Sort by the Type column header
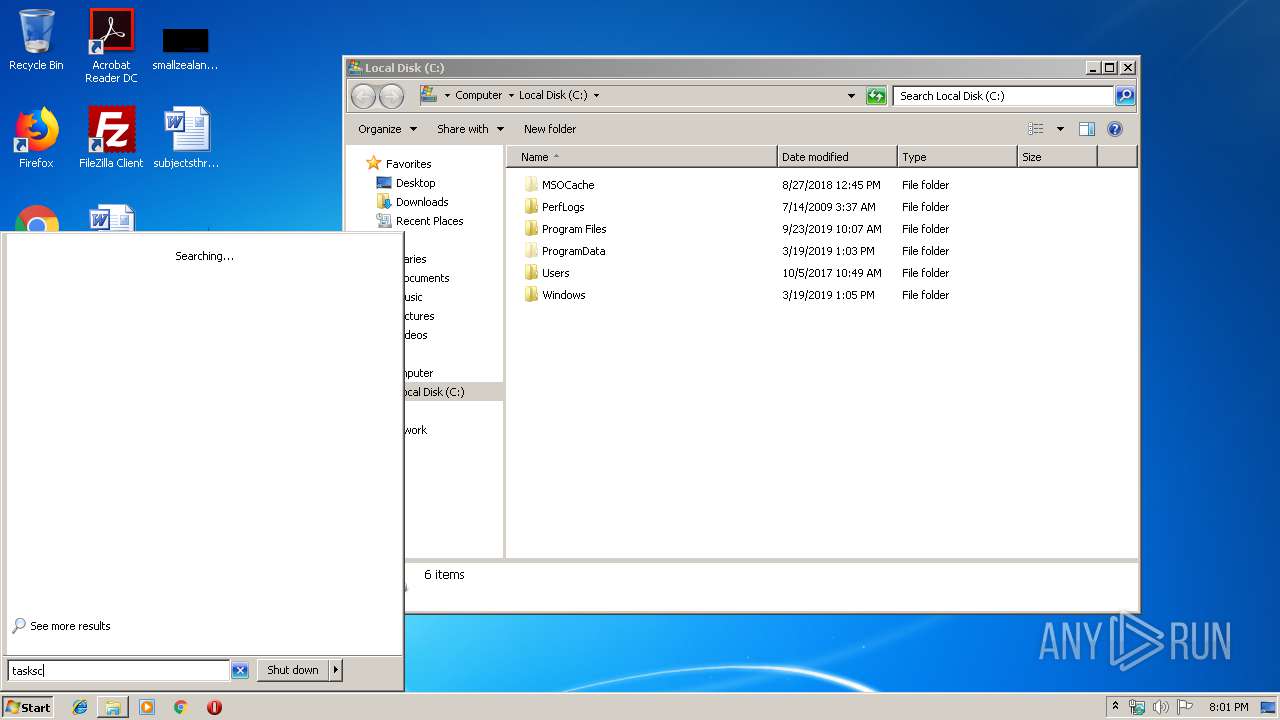The image size is (1280, 720). coord(957,157)
